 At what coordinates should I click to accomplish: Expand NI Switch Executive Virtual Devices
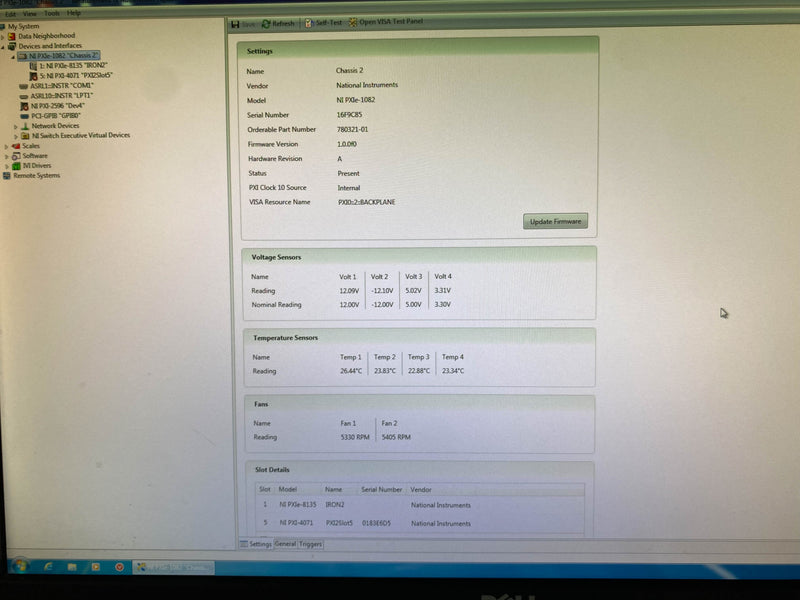[14, 135]
